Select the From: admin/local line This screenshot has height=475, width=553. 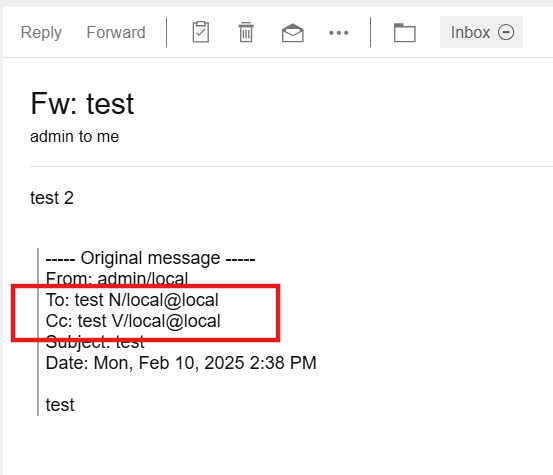pos(117,279)
